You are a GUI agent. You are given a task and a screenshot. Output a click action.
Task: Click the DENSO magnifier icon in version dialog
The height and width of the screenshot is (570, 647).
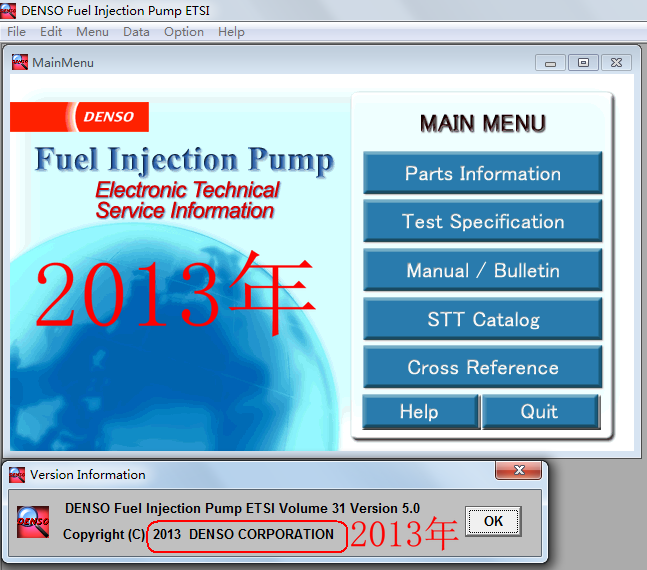[x=33, y=521]
